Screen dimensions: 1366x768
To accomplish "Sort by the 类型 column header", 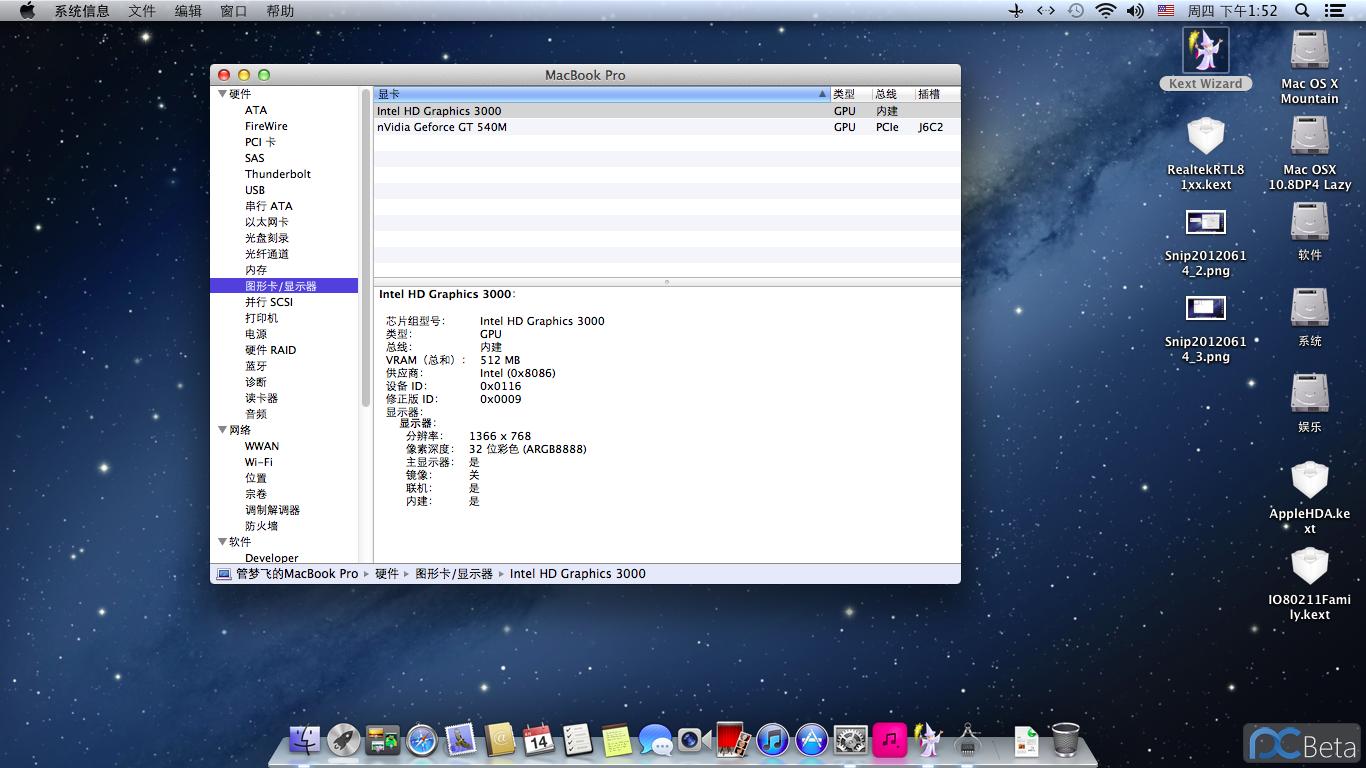I will point(851,94).
